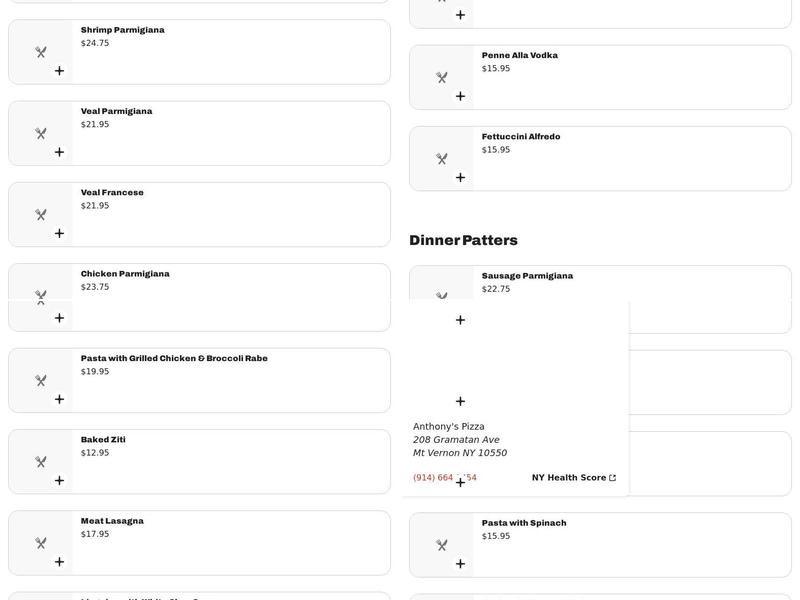The image size is (800, 600).
Task: Add Meat Lasagna using plus icon
Action: pyautogui.click(x=59, y=562)
